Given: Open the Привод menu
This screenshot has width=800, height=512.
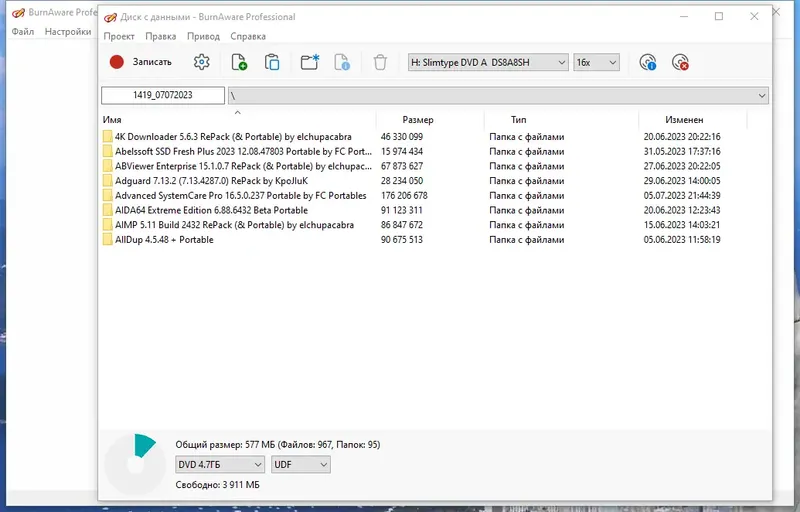Looking at the screenshot, I should tap(203, 36).
